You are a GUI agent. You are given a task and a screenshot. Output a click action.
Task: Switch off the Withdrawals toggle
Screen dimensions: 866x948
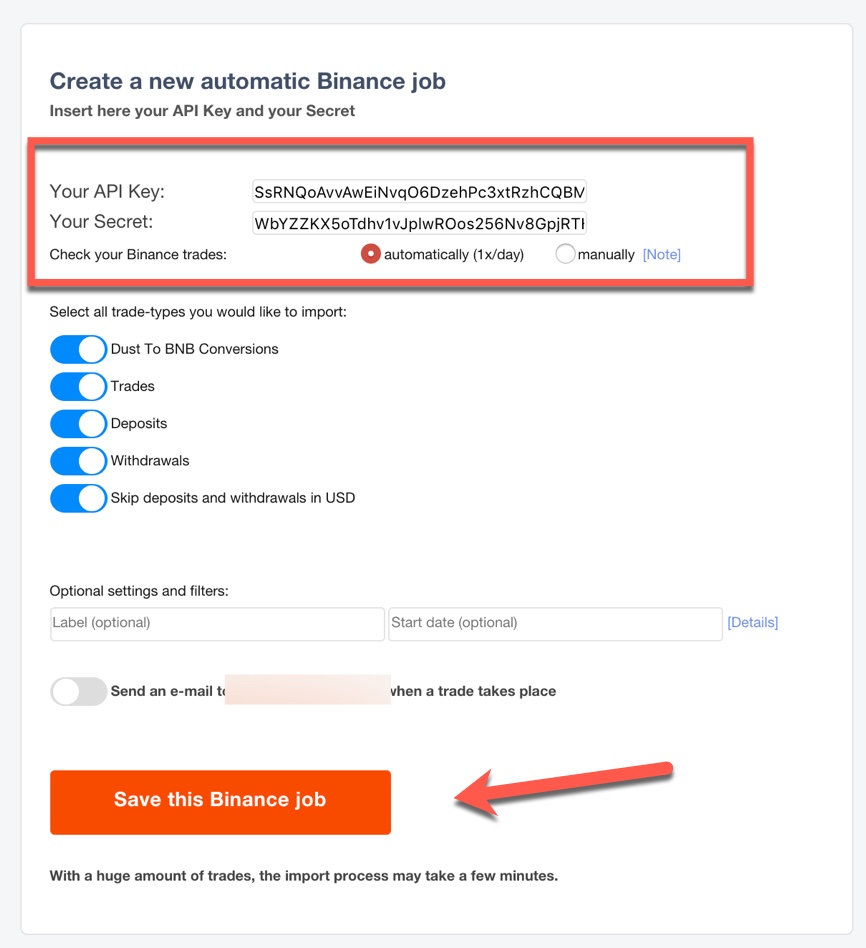(x=79, y=461)
